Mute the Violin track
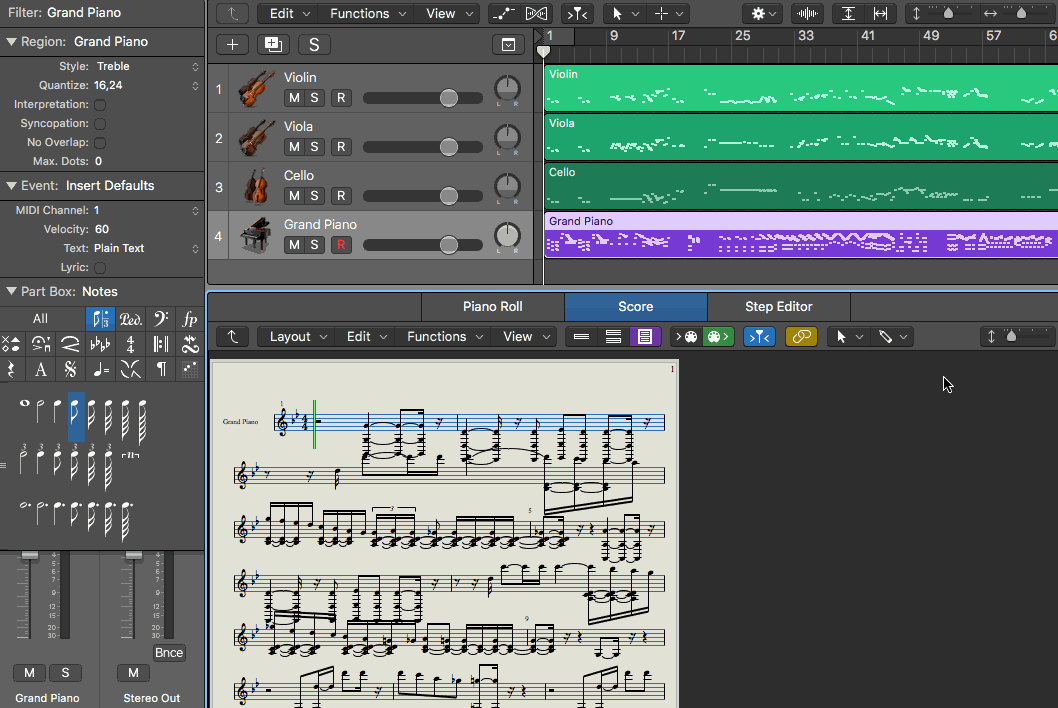Viewport: 1058px width, 708px height. coord(294,97)
